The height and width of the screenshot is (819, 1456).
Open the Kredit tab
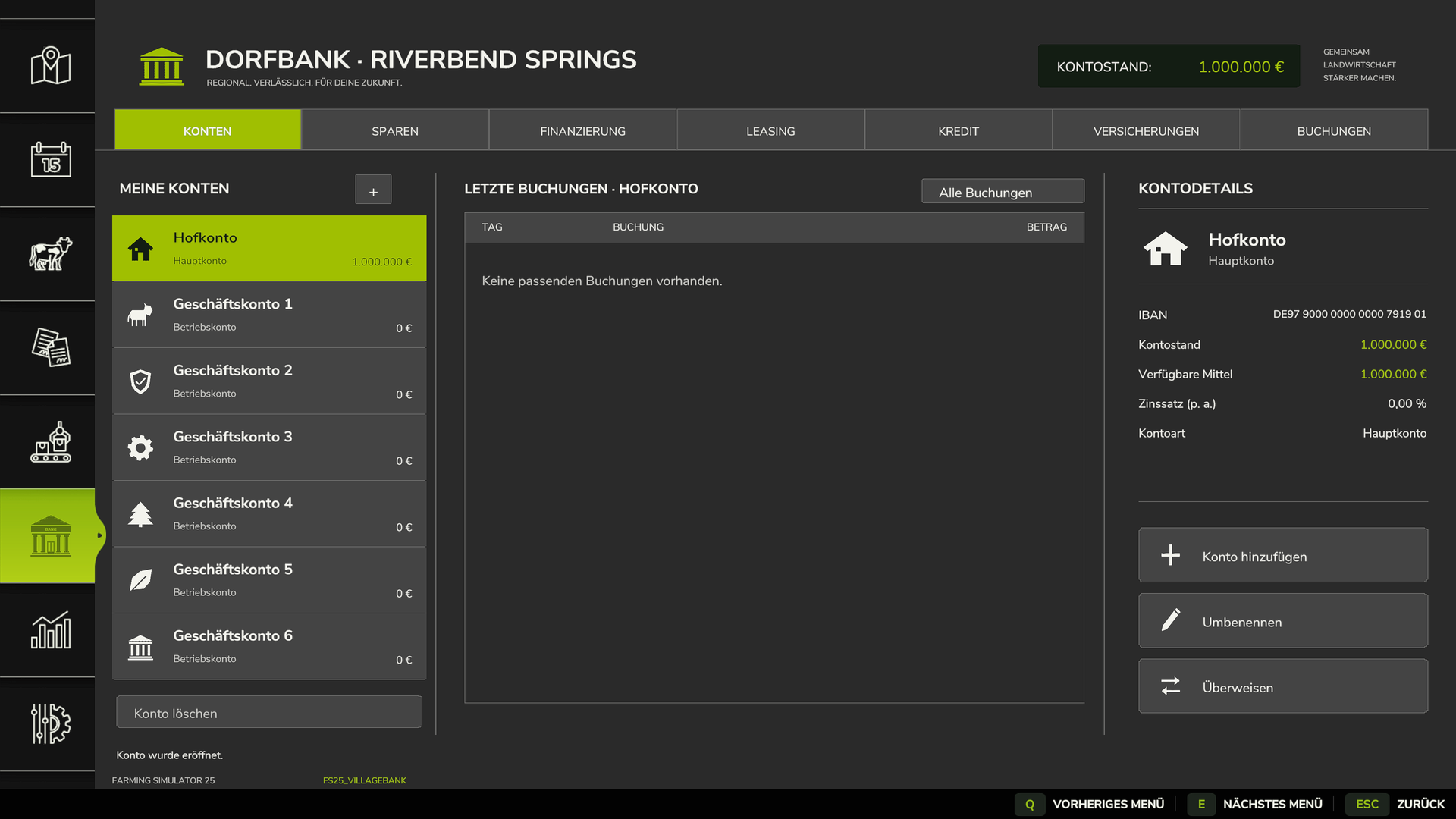pyautogui.click(x=959, y=130)
